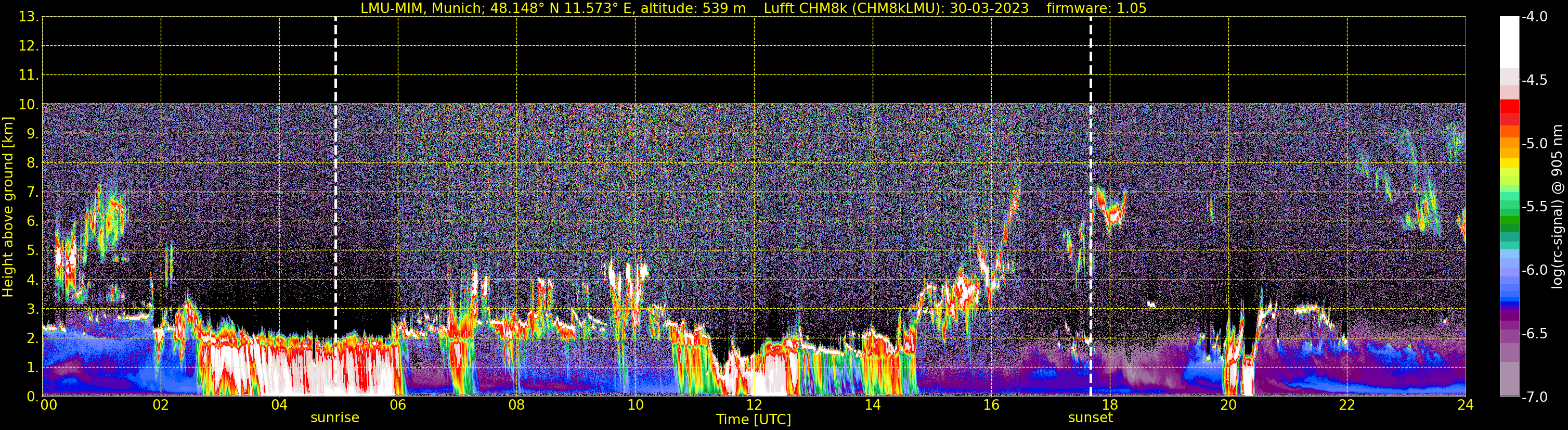Click the 20 tick on the time axis
The height and width of the screenshot is (430, 1568).
coord(1228,405)
